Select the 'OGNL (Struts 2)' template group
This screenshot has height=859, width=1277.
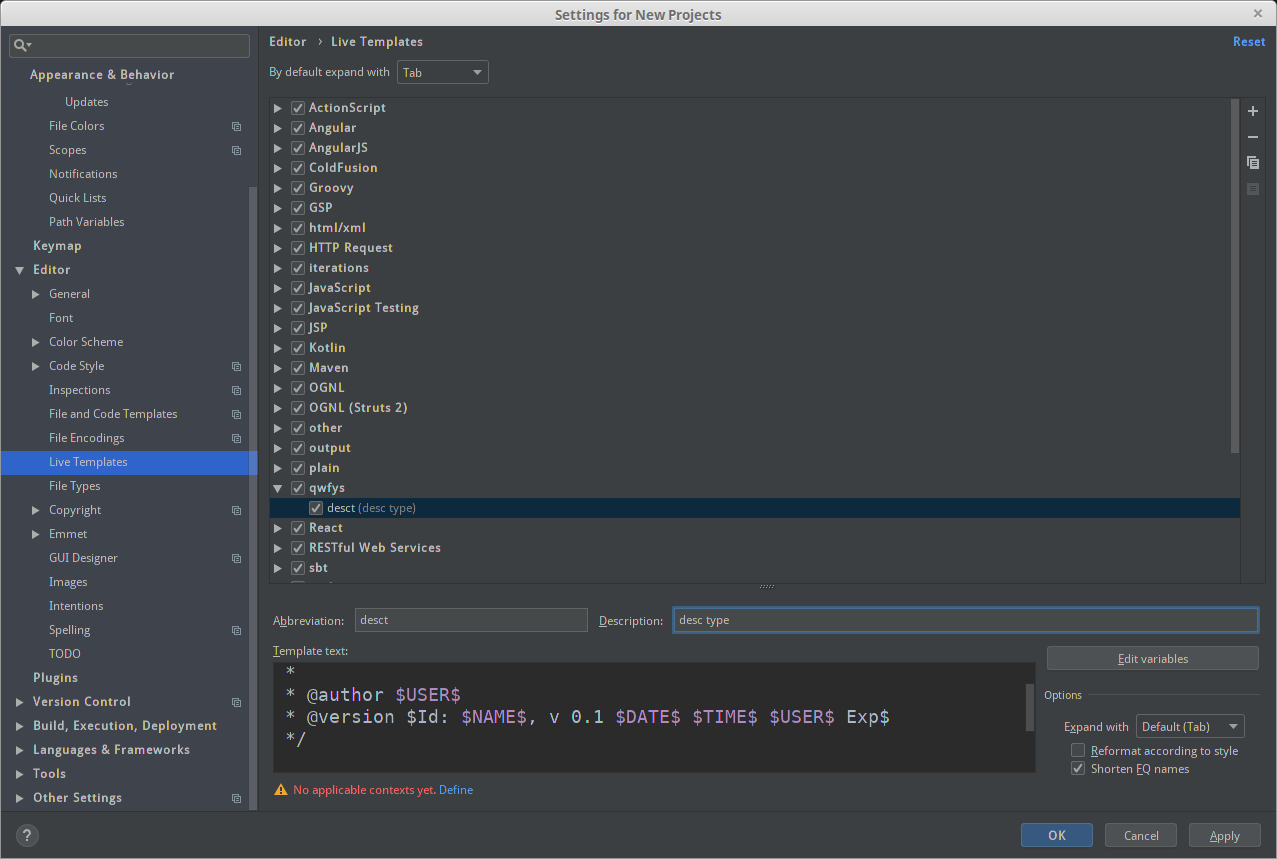click(358, 408)
